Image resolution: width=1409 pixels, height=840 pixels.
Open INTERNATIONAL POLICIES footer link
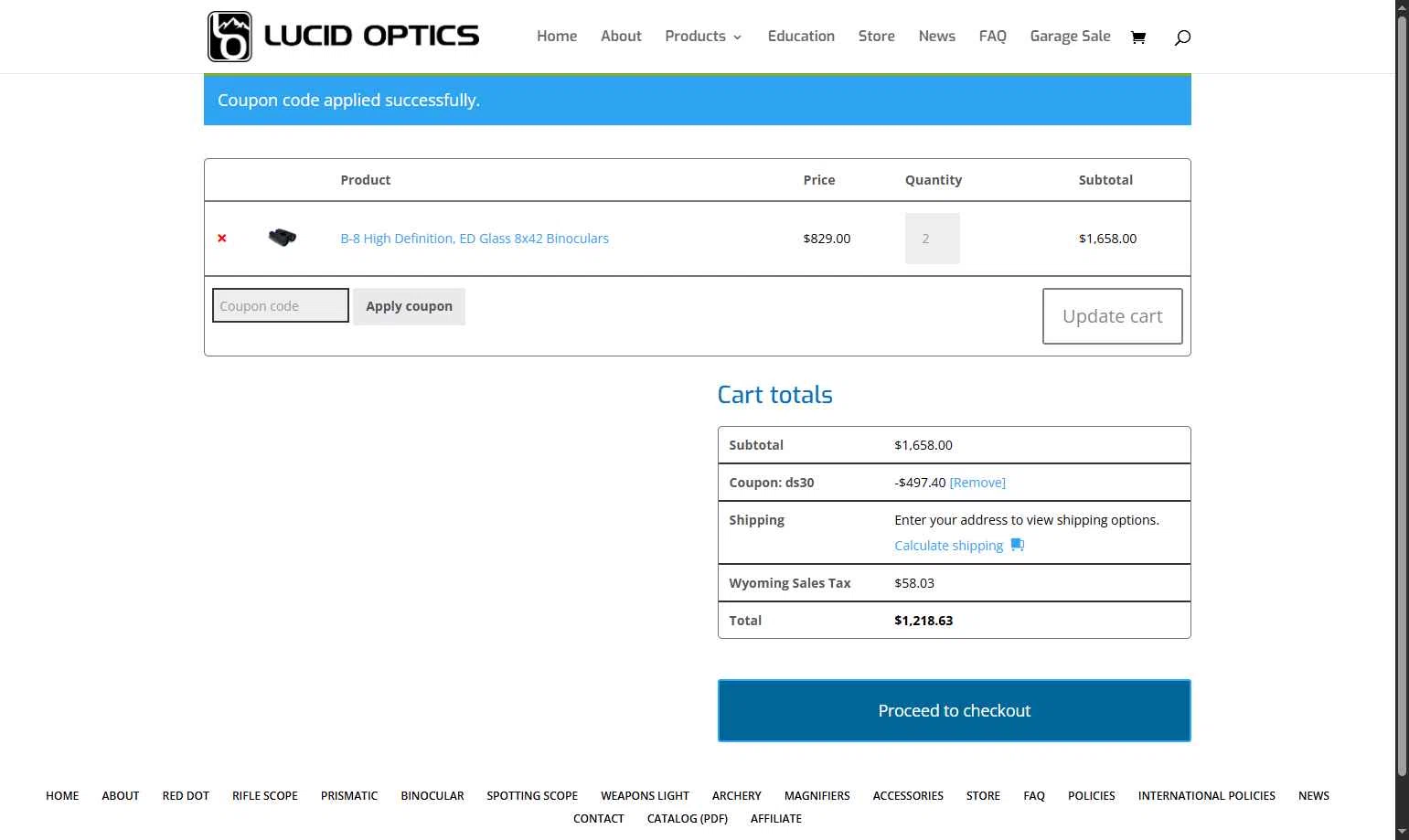pyautogui.click(x=1207, y=796)
